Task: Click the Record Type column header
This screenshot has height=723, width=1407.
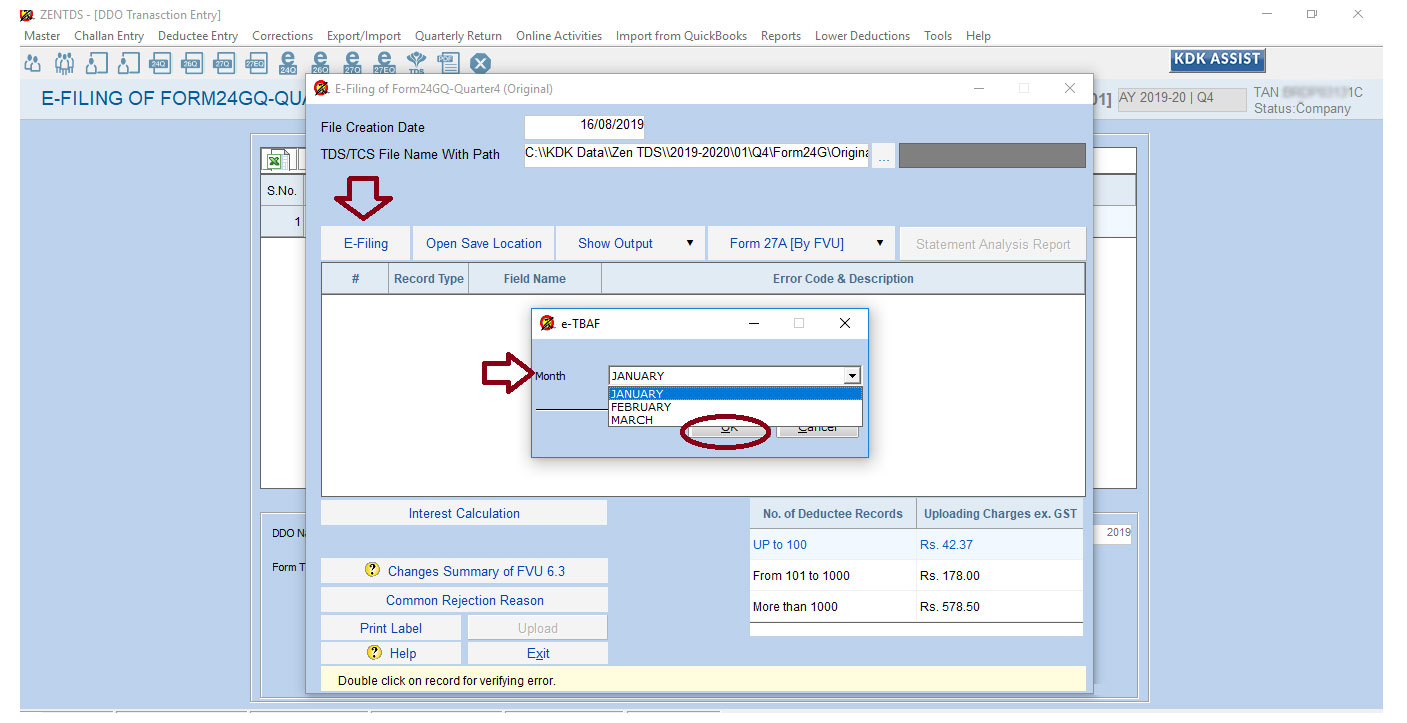Action: (x=429, y=279)
